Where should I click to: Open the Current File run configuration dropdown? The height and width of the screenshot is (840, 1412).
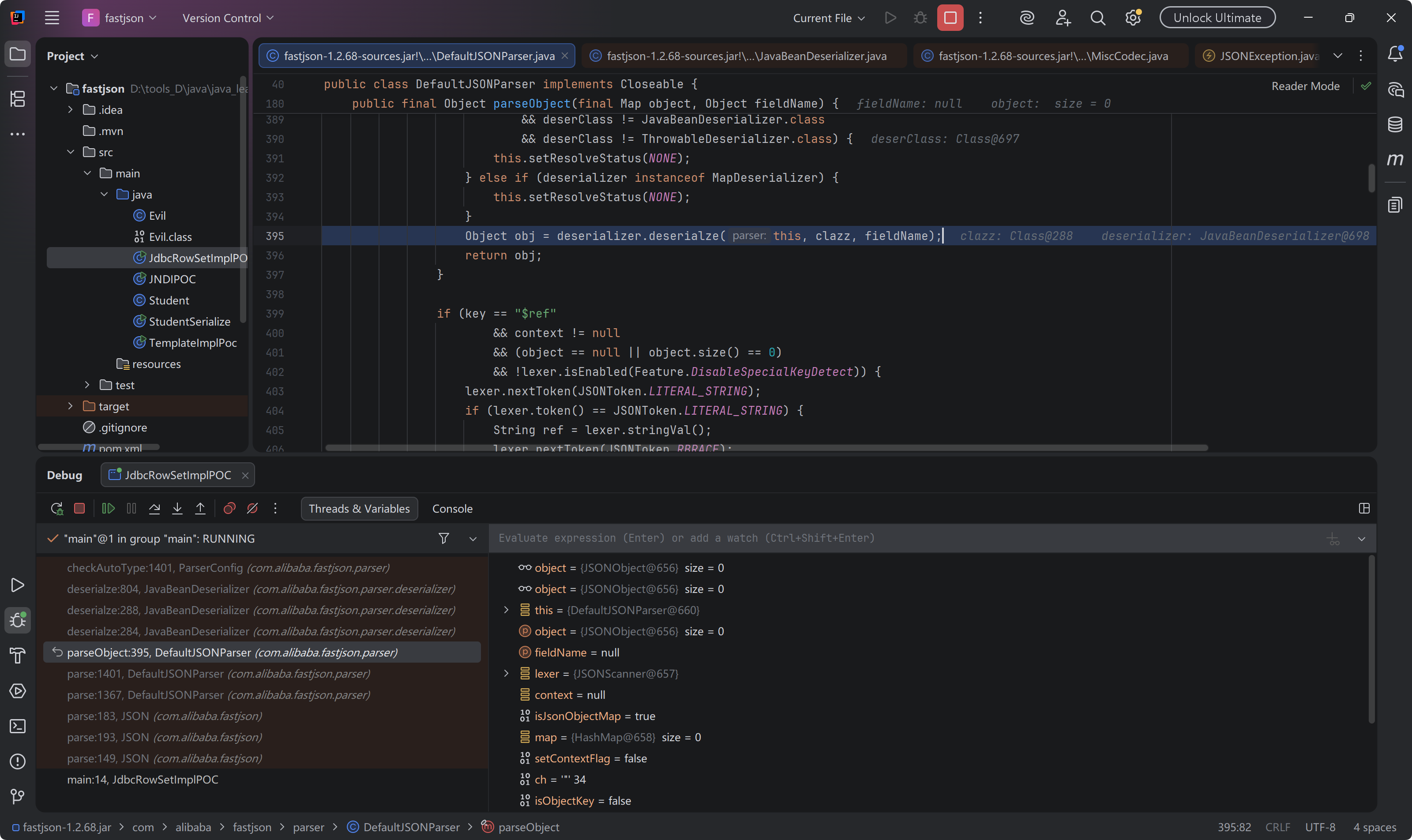coord(829,18)
